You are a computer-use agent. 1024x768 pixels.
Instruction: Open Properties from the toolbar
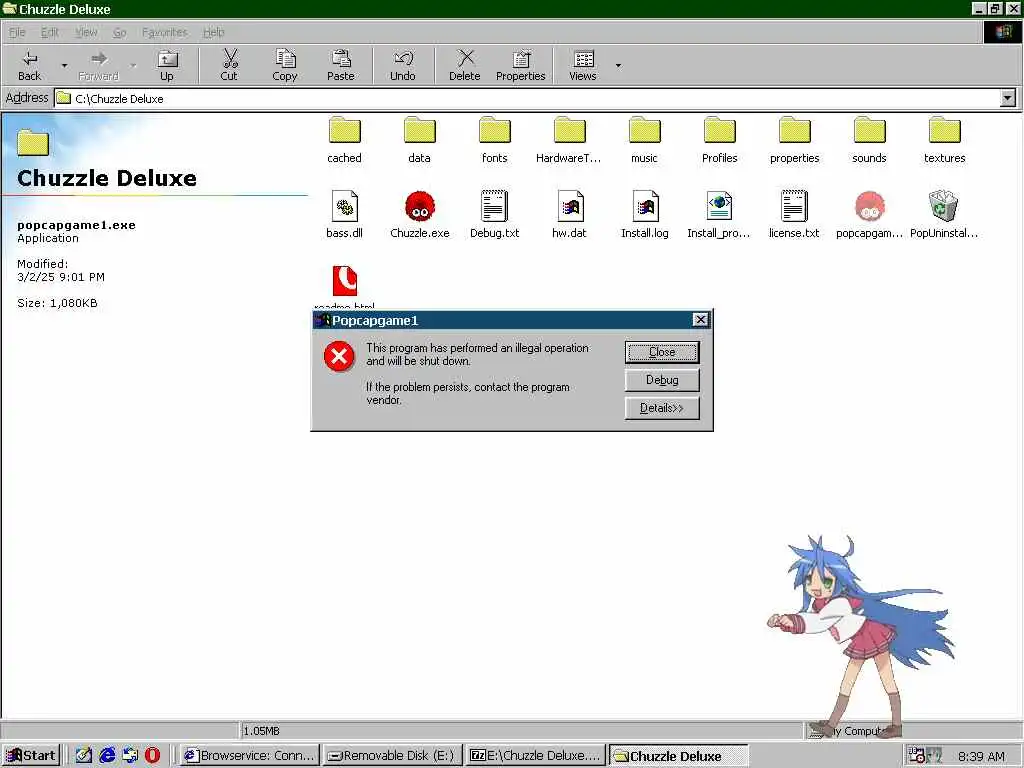point(520,65)
